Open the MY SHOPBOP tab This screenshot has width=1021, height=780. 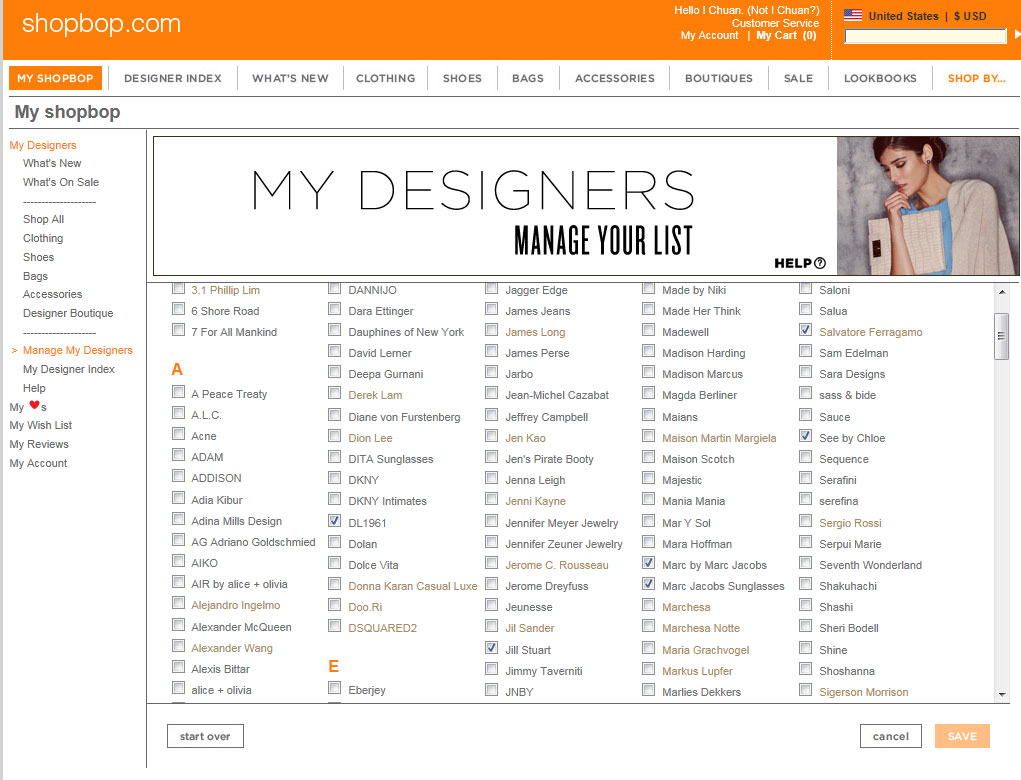[55, 78]
